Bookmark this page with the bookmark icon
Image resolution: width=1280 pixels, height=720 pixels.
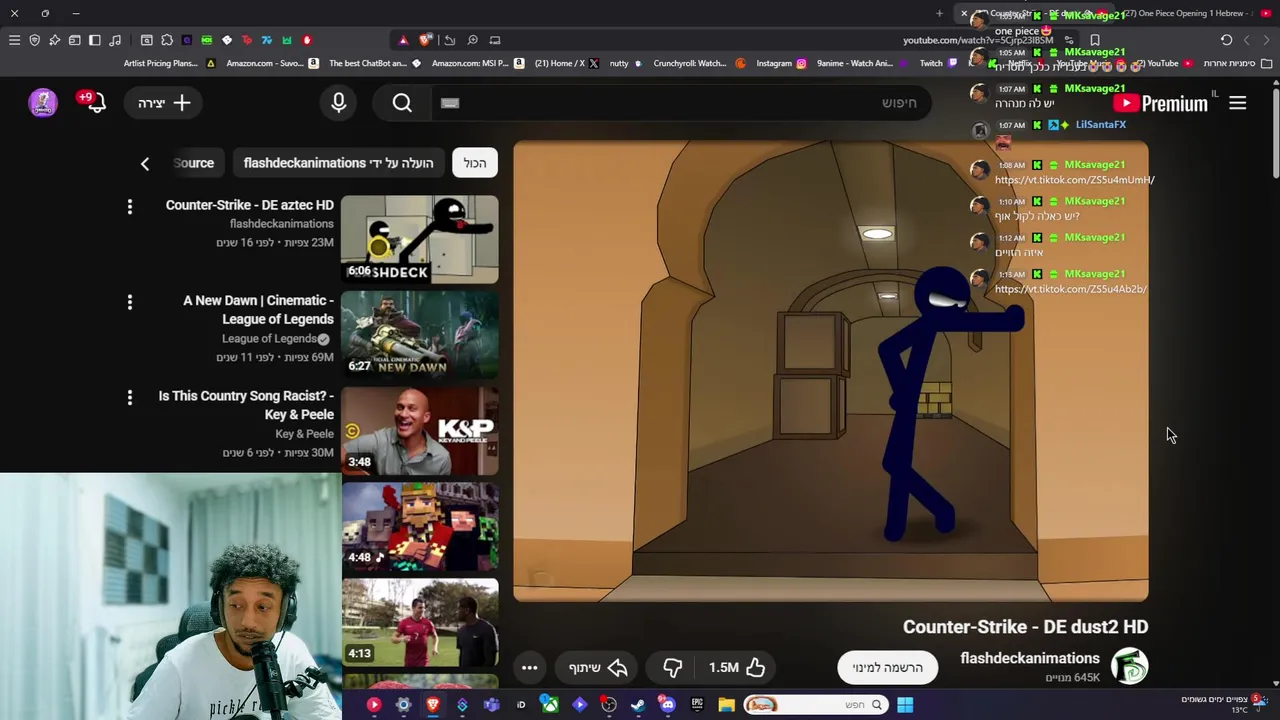(1095, 40)
